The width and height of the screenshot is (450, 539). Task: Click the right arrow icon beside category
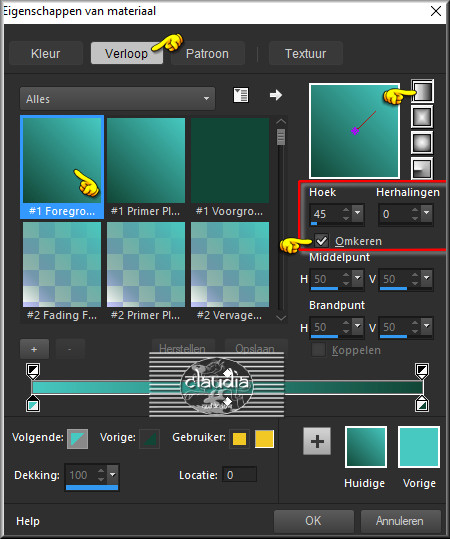click(276, 95)
